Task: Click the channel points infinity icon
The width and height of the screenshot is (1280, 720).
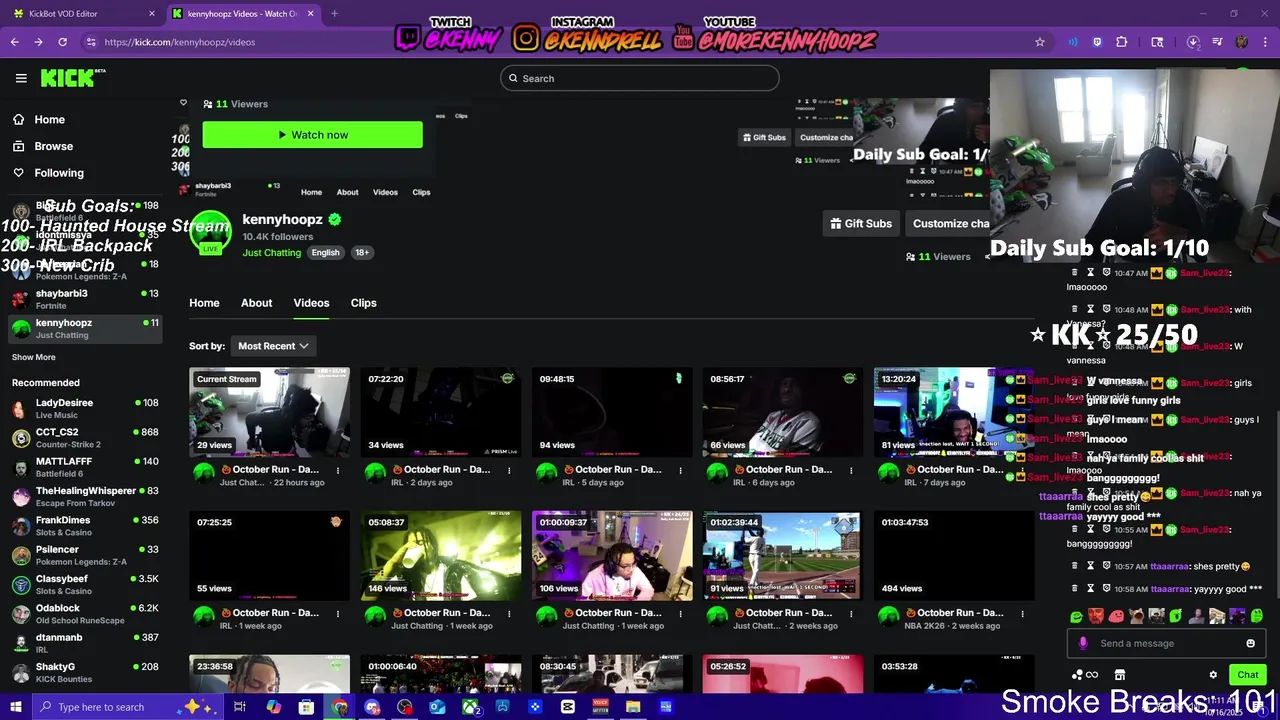Action: tap(1085, 675)
